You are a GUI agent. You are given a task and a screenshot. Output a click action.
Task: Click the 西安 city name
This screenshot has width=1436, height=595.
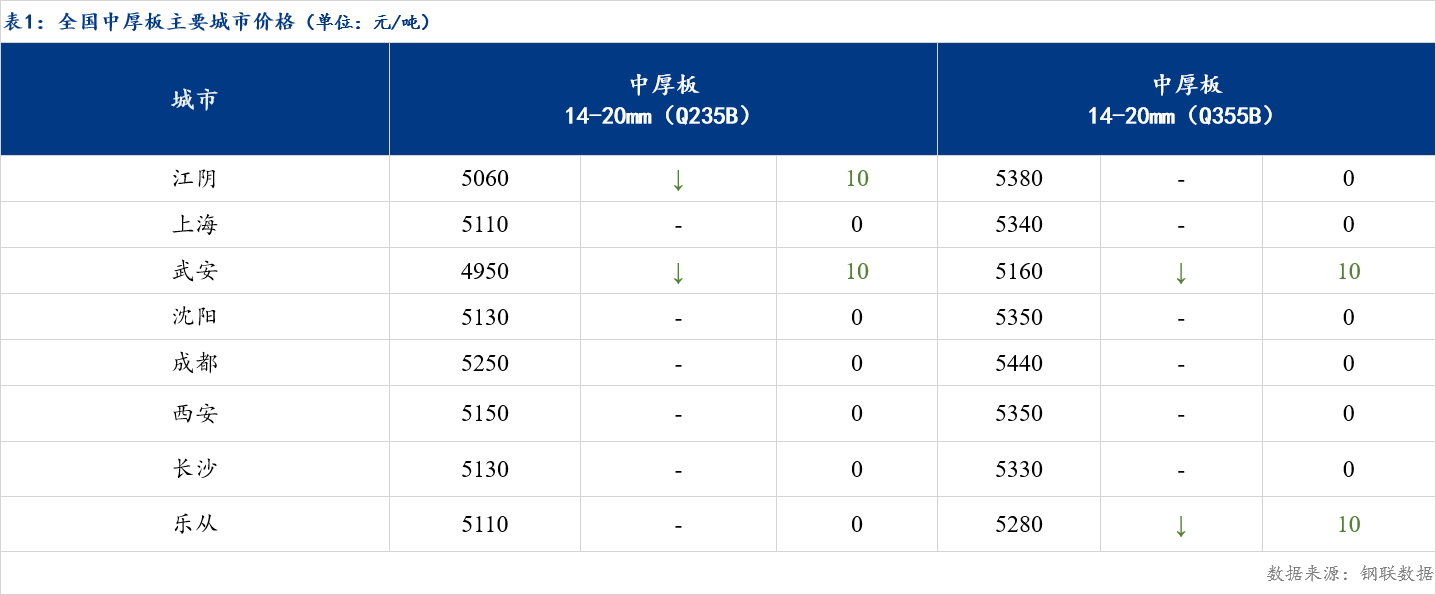pos(194,413)
